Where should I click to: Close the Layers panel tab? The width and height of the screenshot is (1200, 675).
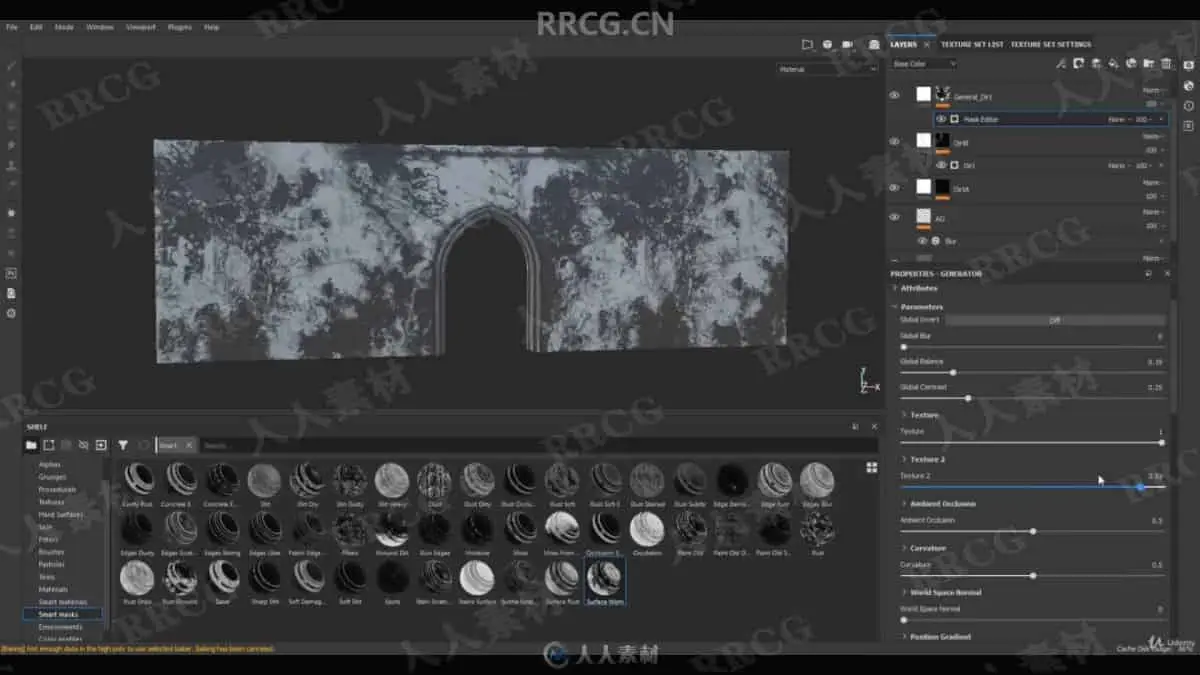(926, 44)
